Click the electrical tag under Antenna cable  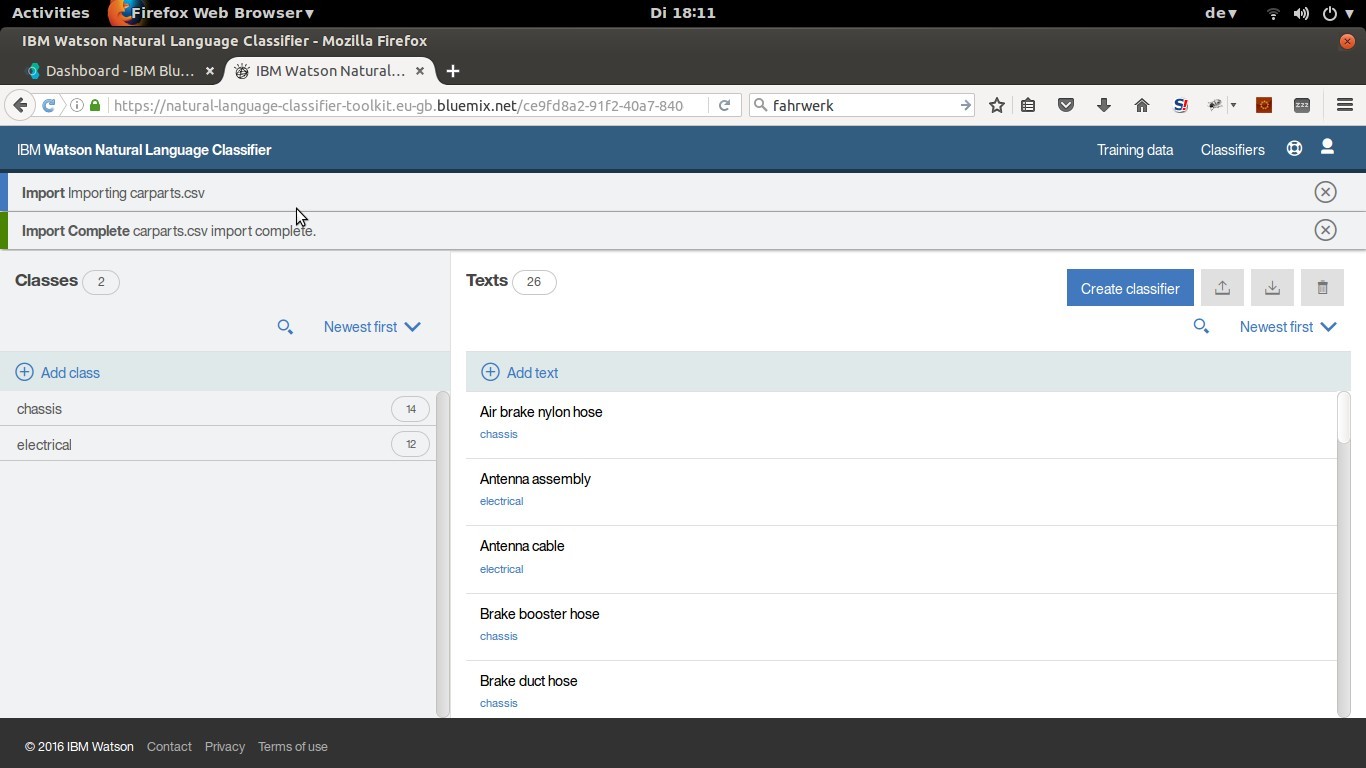point(501,569)
